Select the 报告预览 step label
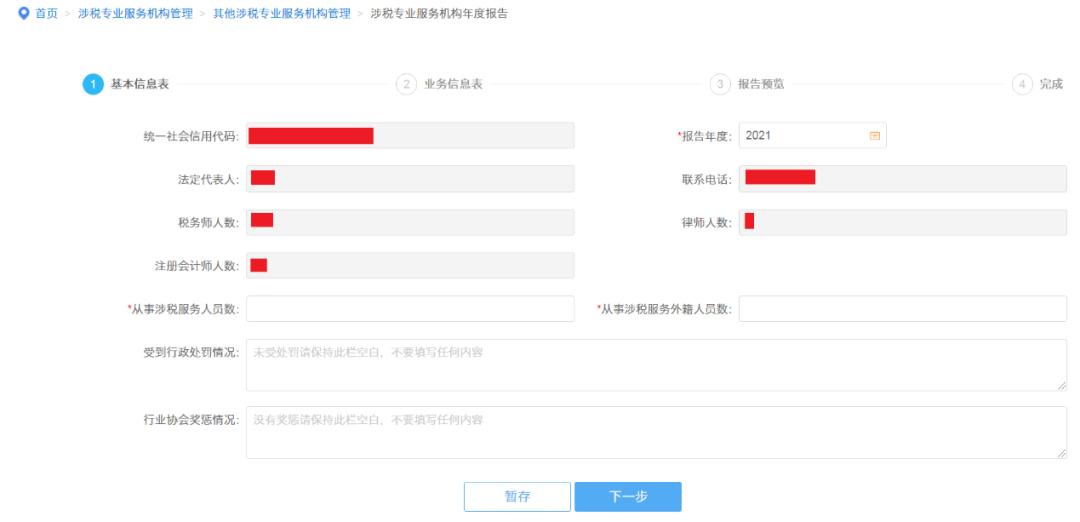Viewport: 1080px width, 522px height. [761, 84]
